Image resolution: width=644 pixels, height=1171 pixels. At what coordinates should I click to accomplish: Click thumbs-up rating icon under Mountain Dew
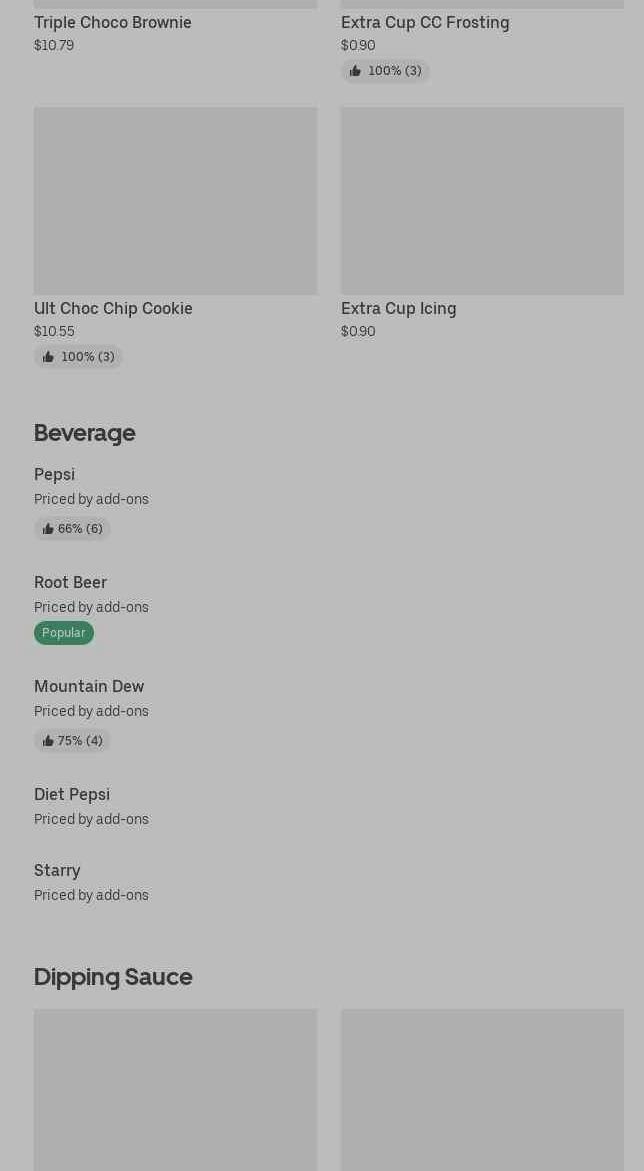[48, 741]
